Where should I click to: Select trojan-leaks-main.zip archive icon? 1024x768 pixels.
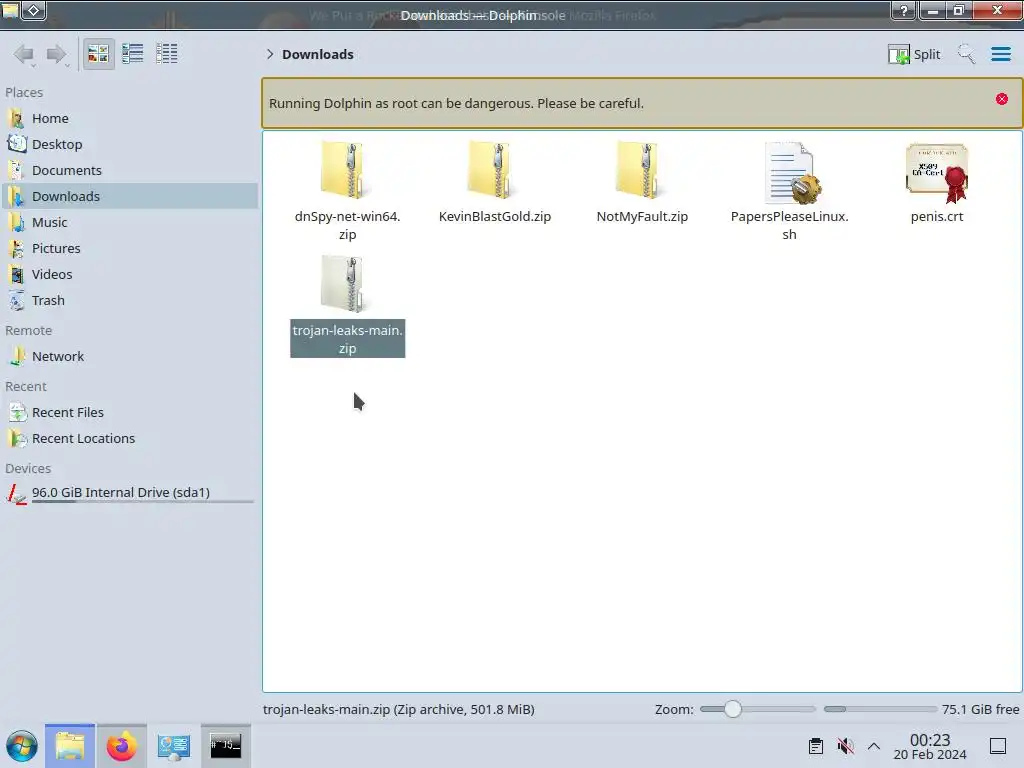click(x=347, y=283)
